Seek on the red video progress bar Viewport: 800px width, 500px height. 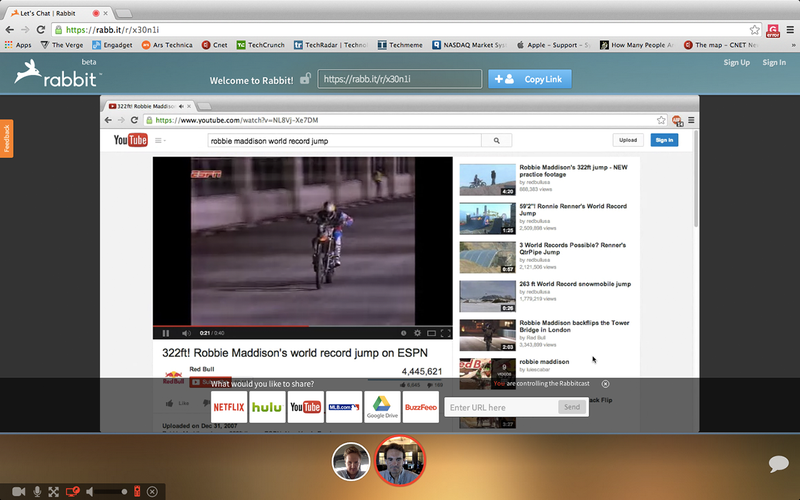[303, 326]
